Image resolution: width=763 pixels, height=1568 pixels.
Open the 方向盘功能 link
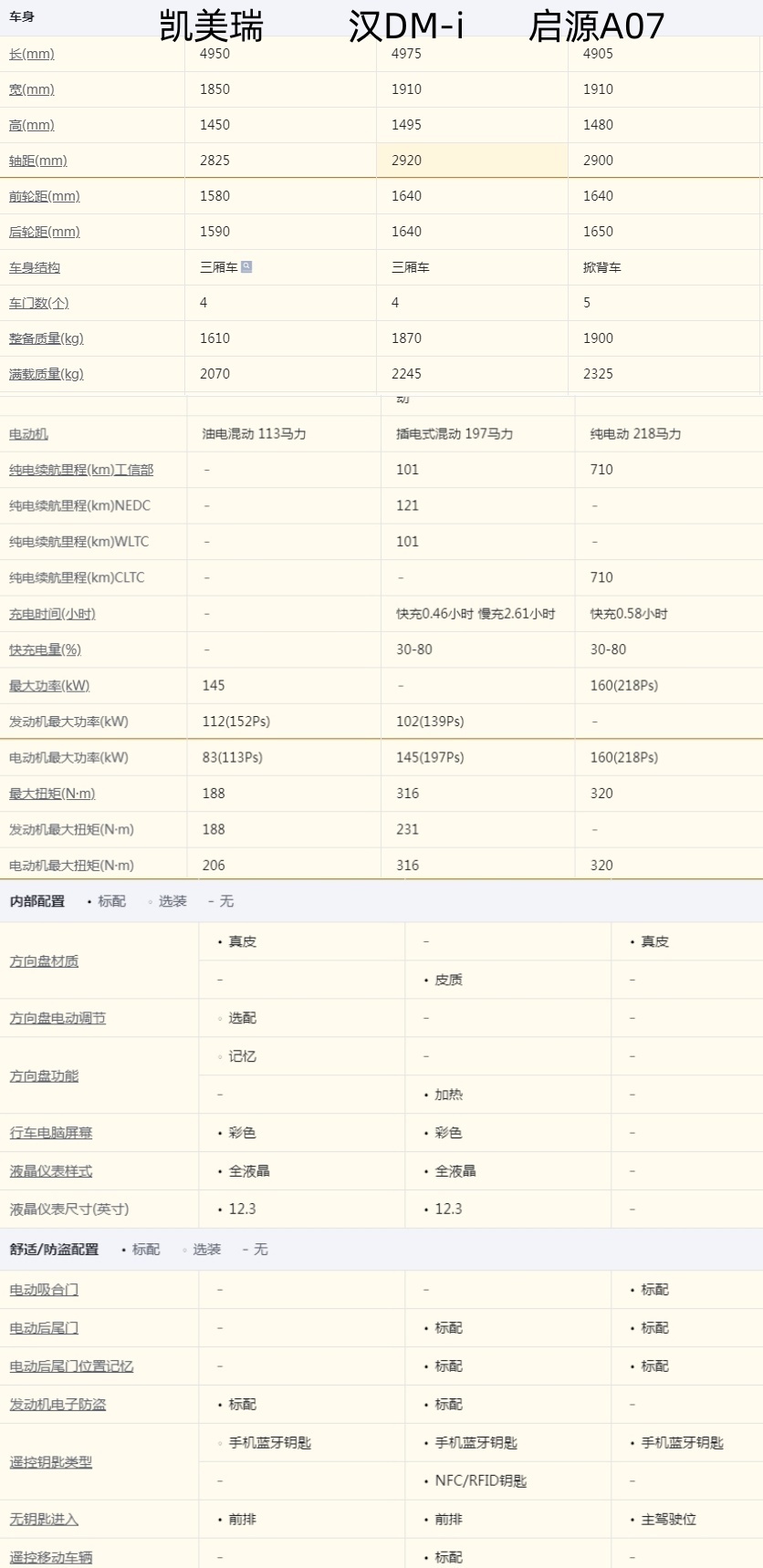pyautogui.click(x=44, y=1076)
